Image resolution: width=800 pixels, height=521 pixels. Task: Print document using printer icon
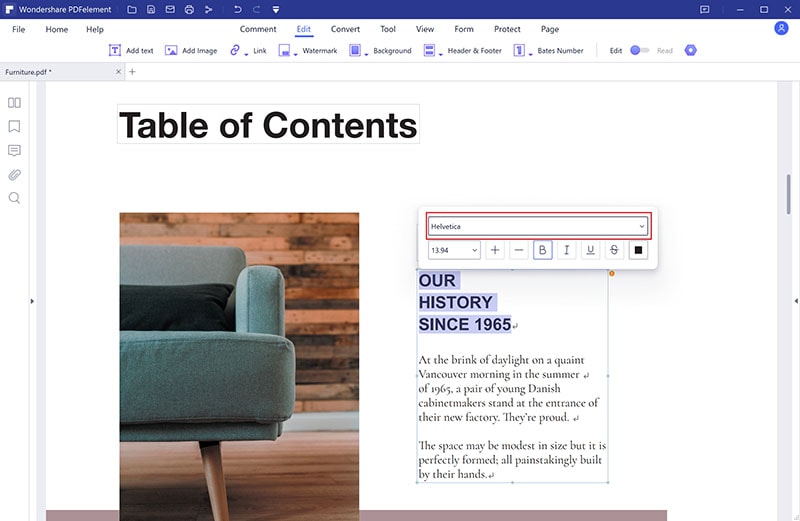point(189,9)
